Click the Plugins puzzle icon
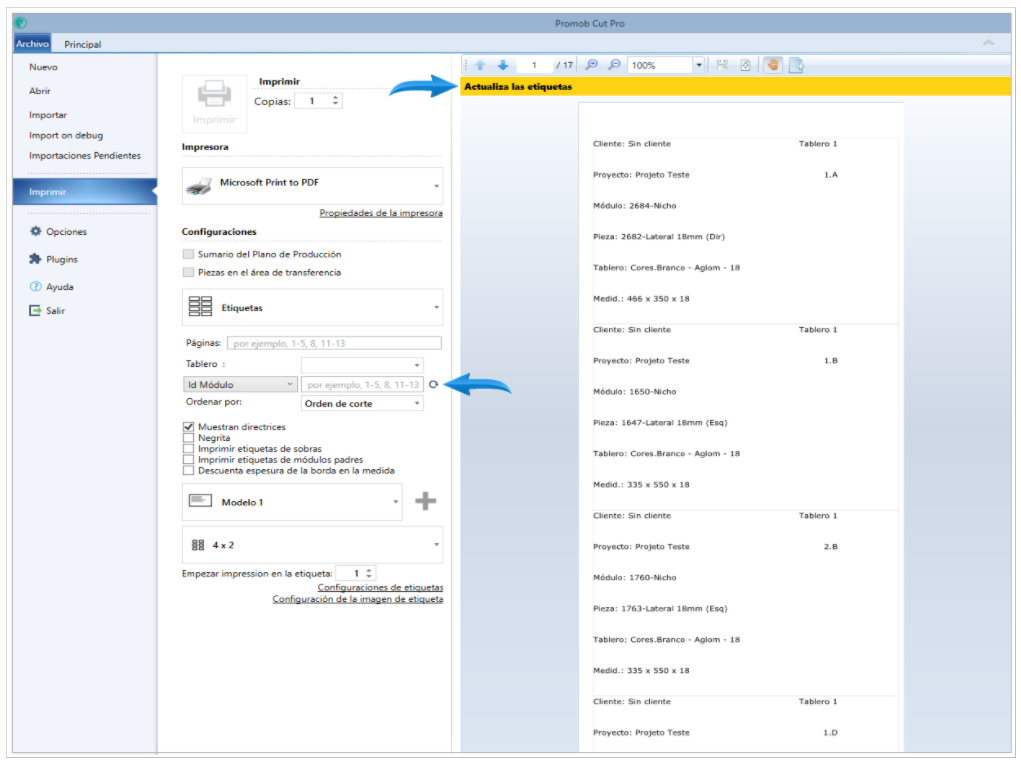The width and height of the screenshot is (1021, 762). pos(35,259)
